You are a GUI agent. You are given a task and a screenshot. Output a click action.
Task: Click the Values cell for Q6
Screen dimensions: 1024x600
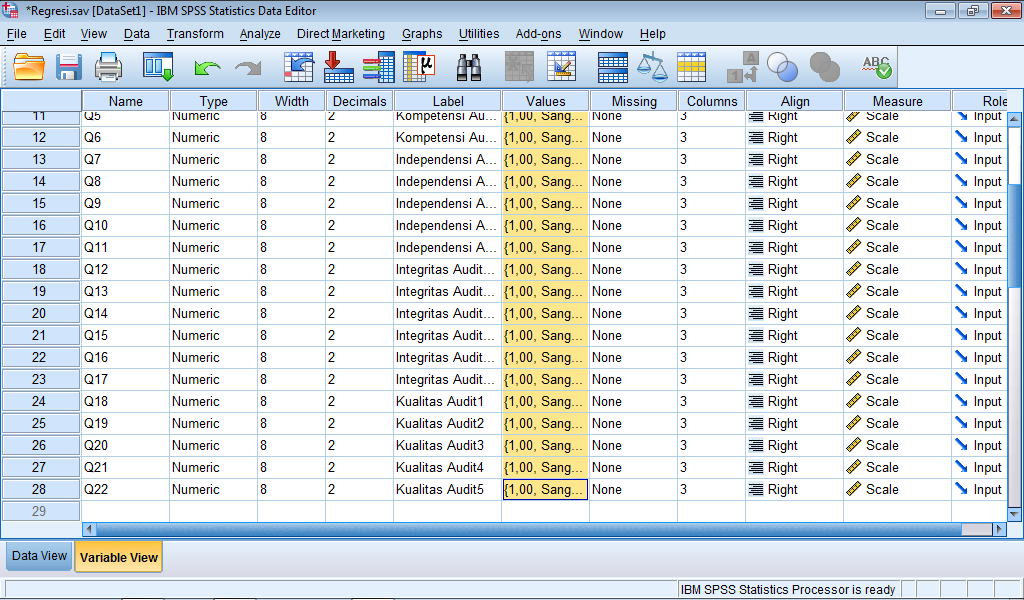click(545, 138)
